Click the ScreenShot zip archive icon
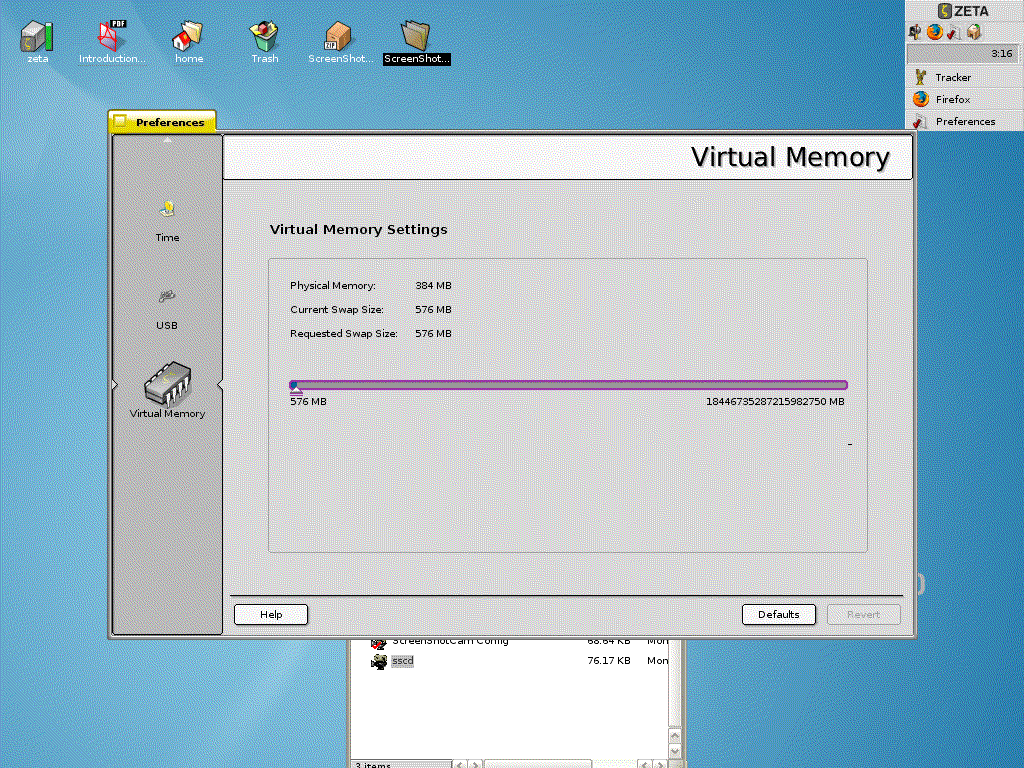 click(x=340, y=36)
